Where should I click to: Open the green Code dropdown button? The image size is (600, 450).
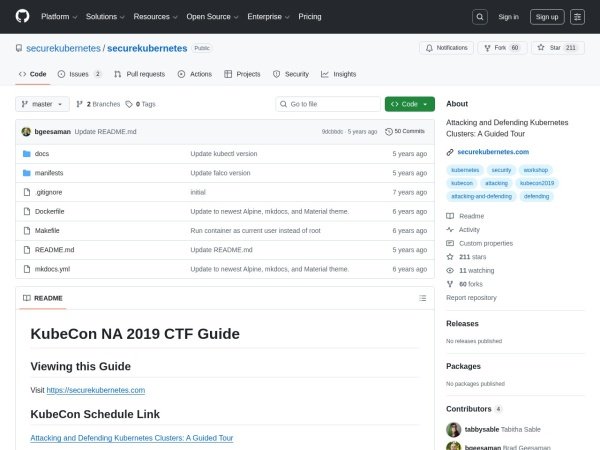pyautogui.click(x=409, y=104)
